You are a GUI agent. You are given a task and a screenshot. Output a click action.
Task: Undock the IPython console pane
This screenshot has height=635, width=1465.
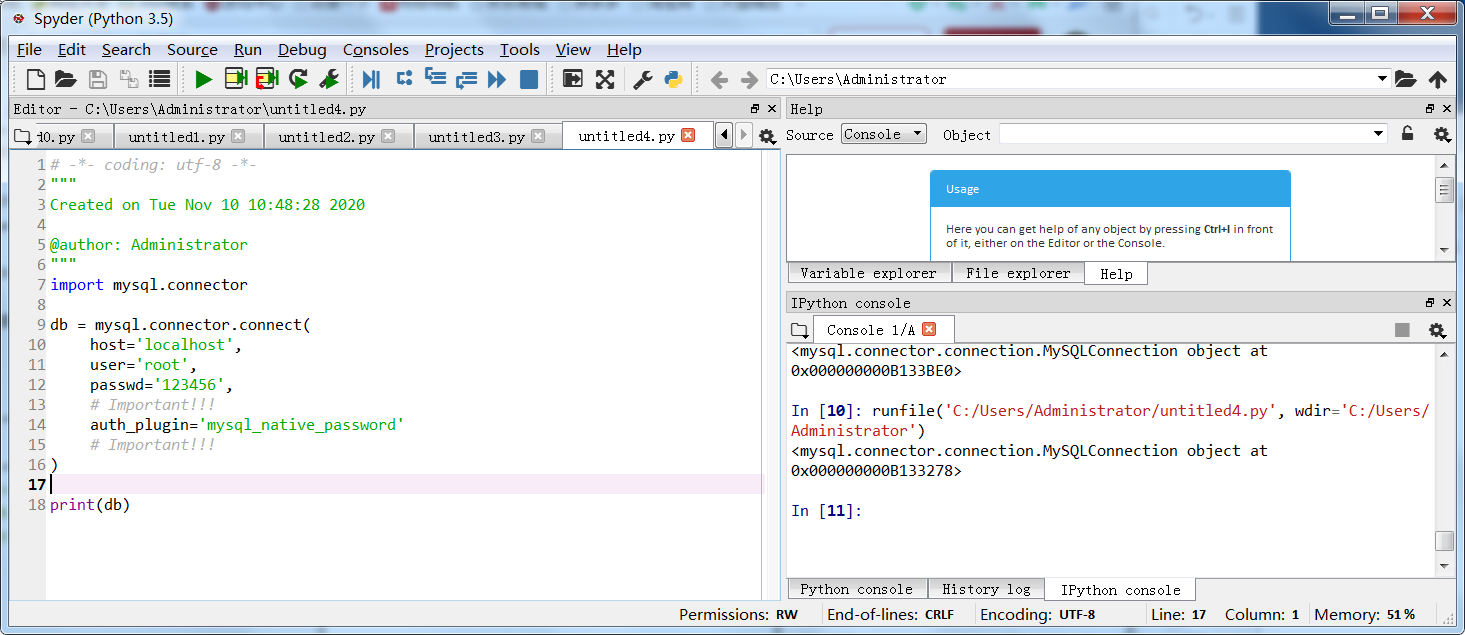[1430, 303]
